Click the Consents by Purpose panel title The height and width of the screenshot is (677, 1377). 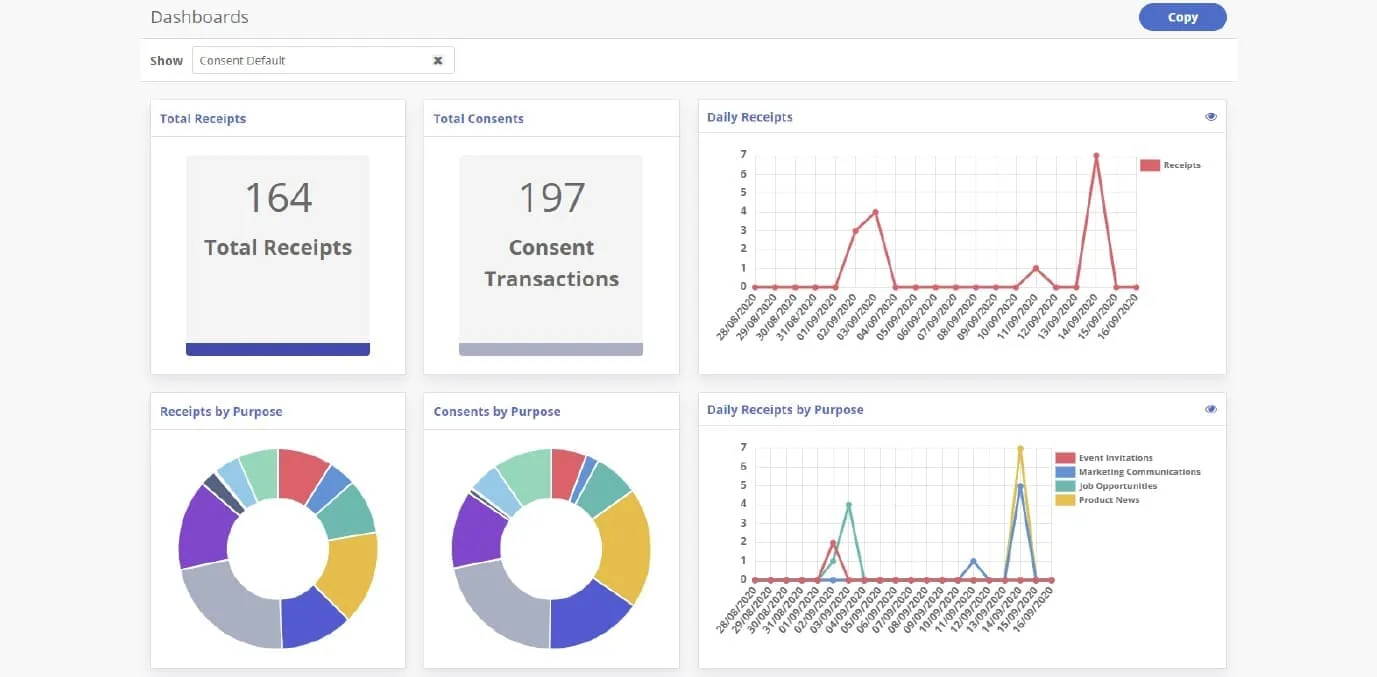pyautogui.click(x=497, y=411)
